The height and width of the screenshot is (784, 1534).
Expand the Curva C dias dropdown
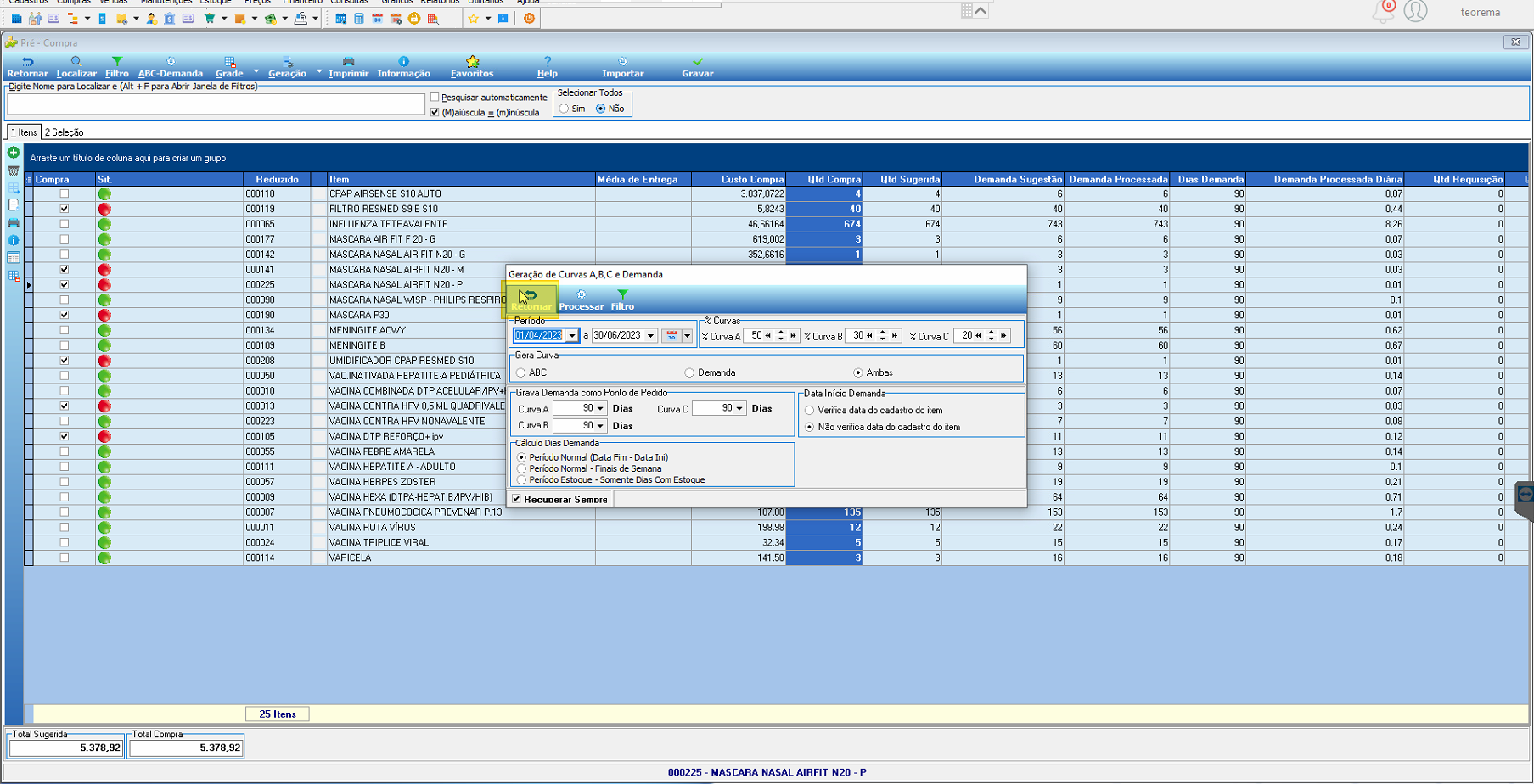tap(739, 409)
